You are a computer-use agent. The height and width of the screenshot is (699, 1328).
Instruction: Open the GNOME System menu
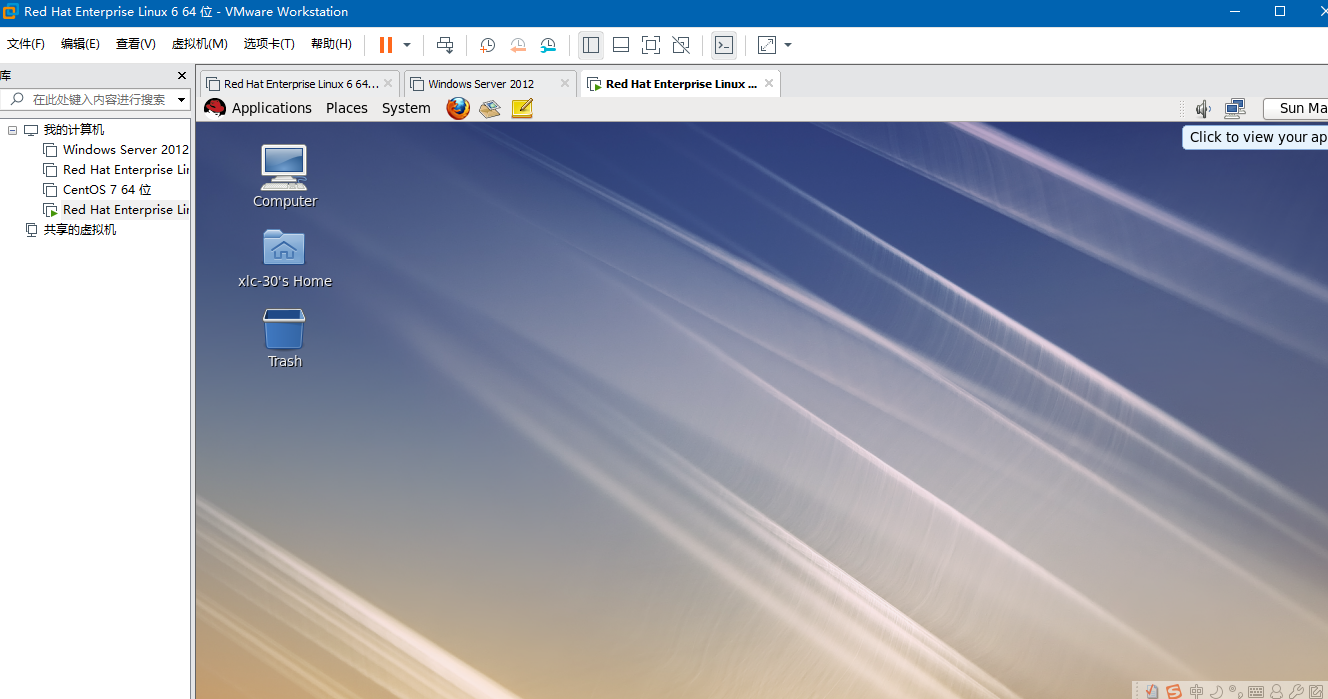pos(406,108)
